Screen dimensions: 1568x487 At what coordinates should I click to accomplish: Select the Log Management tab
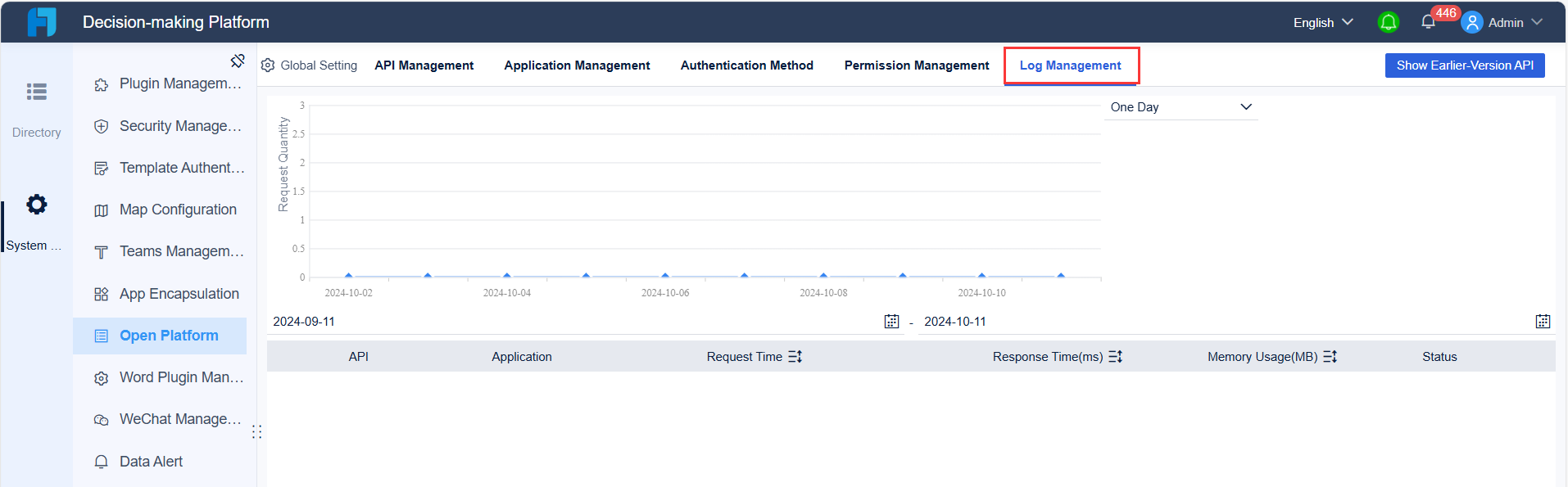tap(1071, 65)
